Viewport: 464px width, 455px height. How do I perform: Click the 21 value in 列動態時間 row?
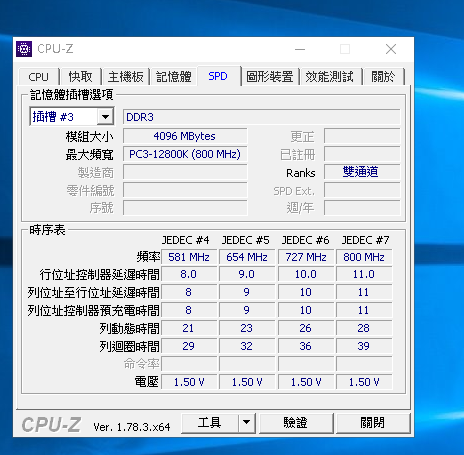189,328
